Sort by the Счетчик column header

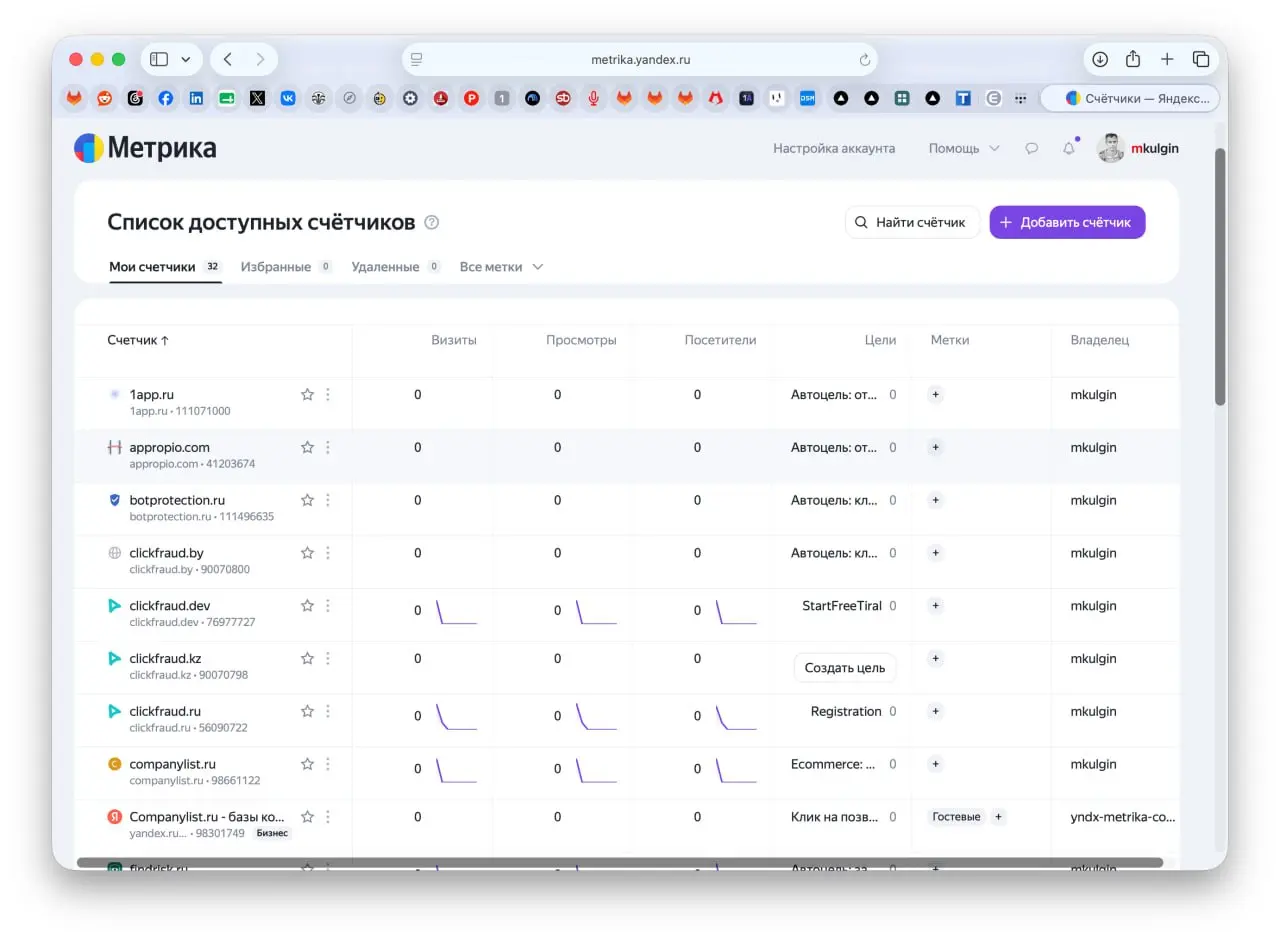tap(138, 340)
